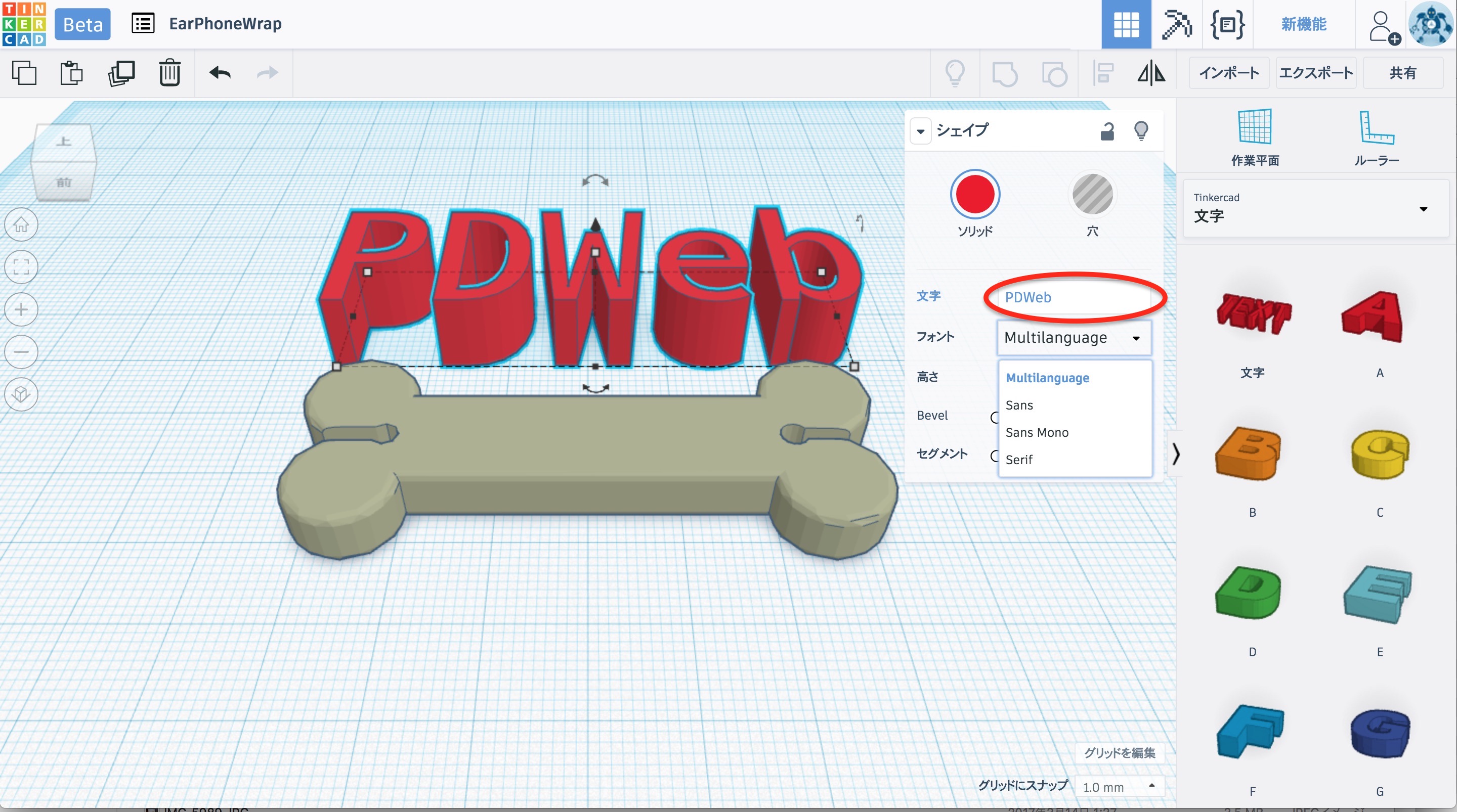The width and height of the screenshot is (1457, 812).
Task: Click the home view icon
Action: [21, 224]
